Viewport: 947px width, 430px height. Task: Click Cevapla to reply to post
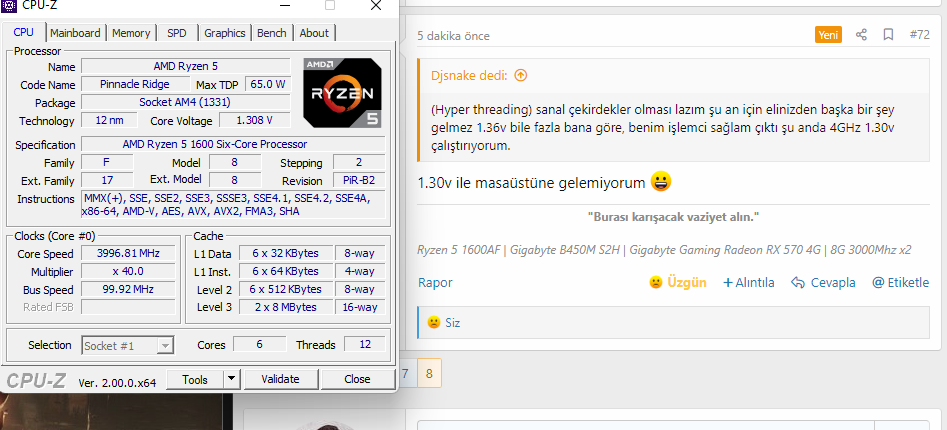click(x=823, y=282)
